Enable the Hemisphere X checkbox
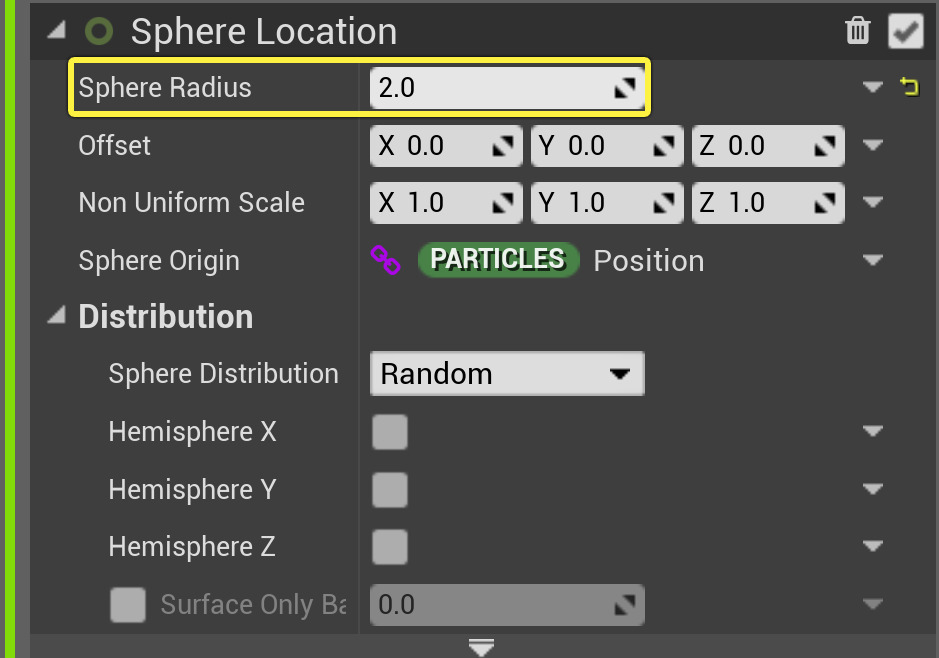 click(x=389, y=433)
